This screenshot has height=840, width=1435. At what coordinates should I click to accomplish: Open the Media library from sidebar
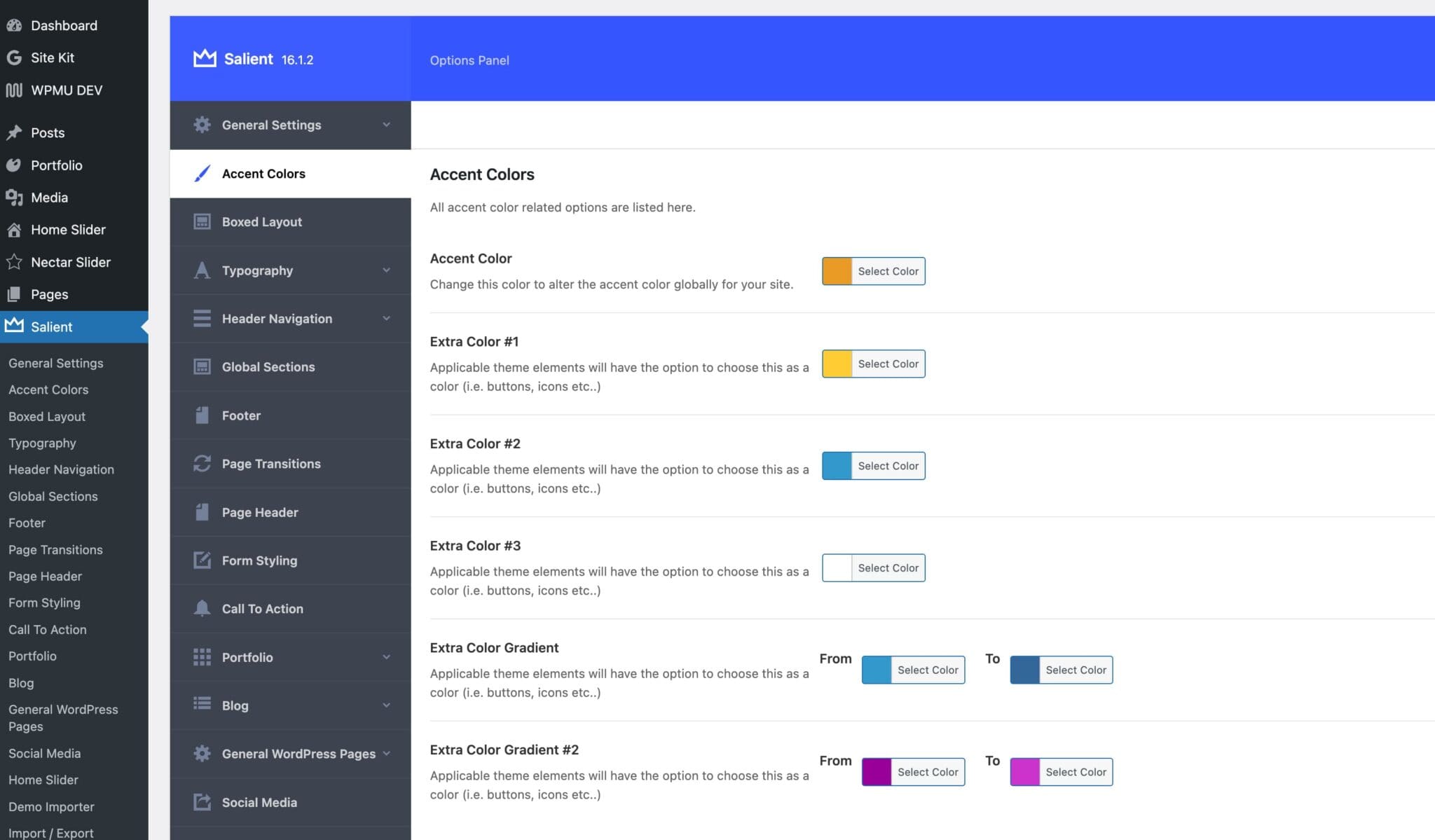coord(48,197)
